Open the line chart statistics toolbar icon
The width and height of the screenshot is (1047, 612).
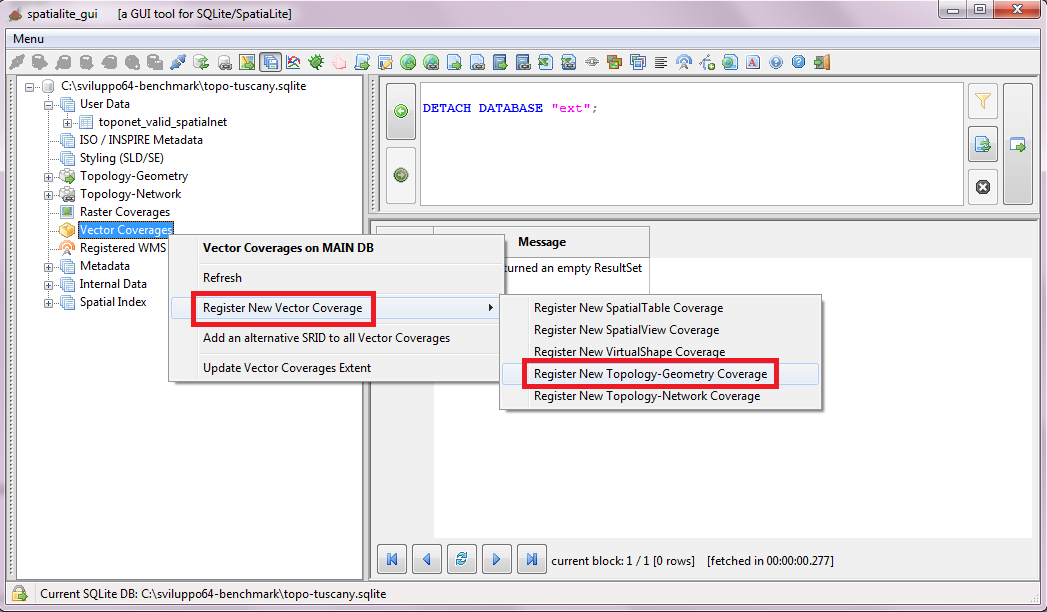pos(293,63)
